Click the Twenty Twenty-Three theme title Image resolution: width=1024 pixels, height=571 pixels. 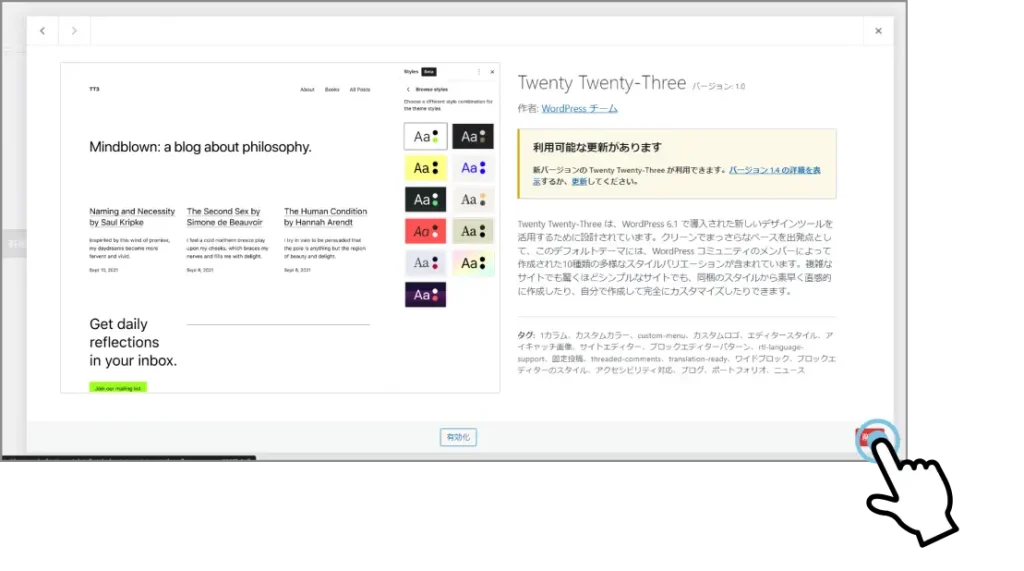click(601, 83)
